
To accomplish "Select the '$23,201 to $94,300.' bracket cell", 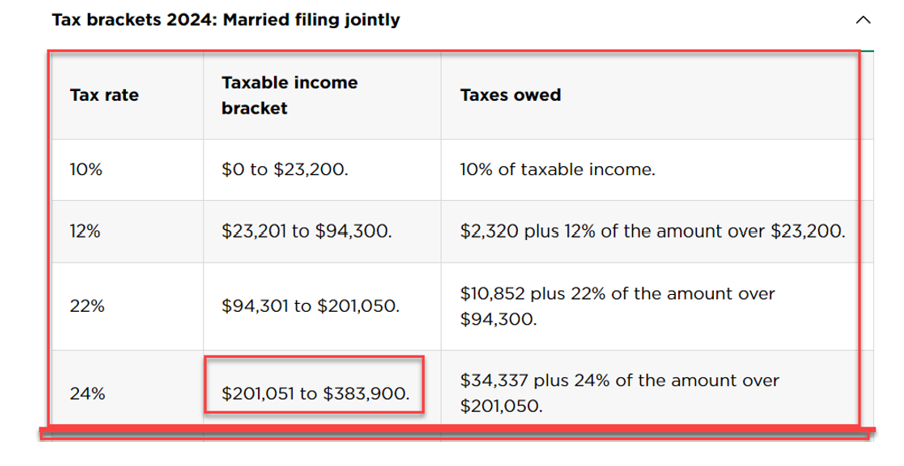I will [306, 231].
